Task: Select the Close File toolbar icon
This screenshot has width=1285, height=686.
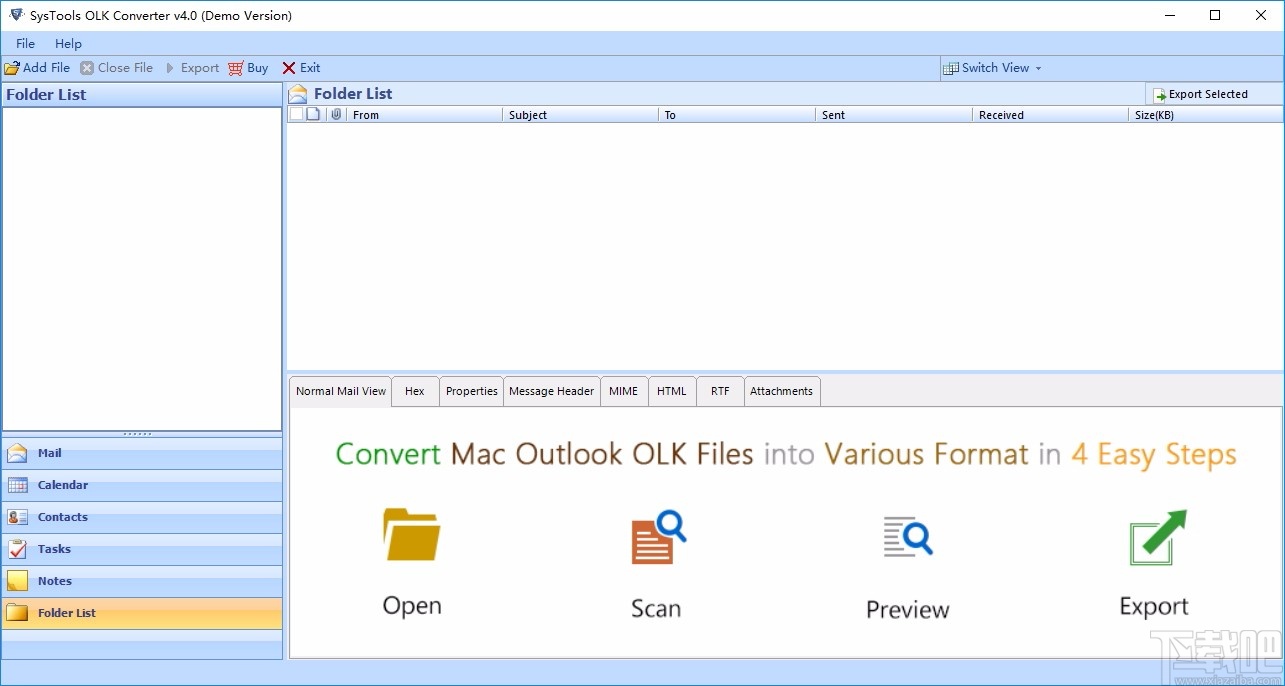Action: (88, 67)
